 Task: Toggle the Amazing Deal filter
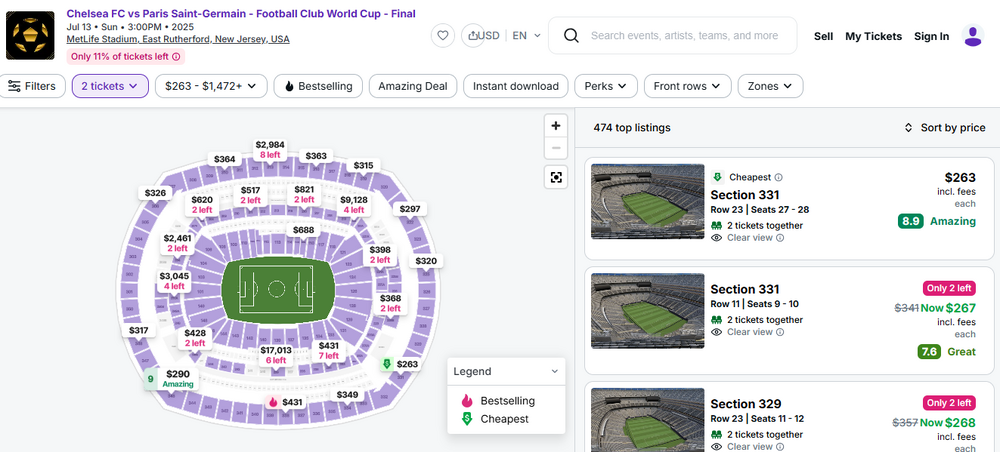[412, 86]
